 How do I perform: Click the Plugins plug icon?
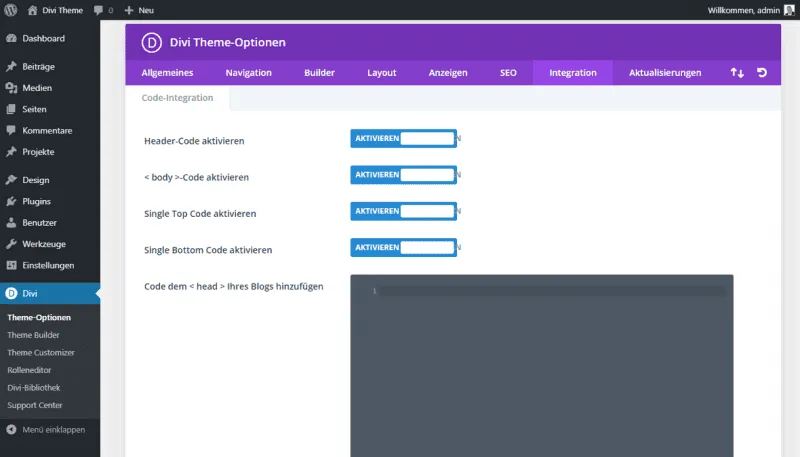coord(11,201)
